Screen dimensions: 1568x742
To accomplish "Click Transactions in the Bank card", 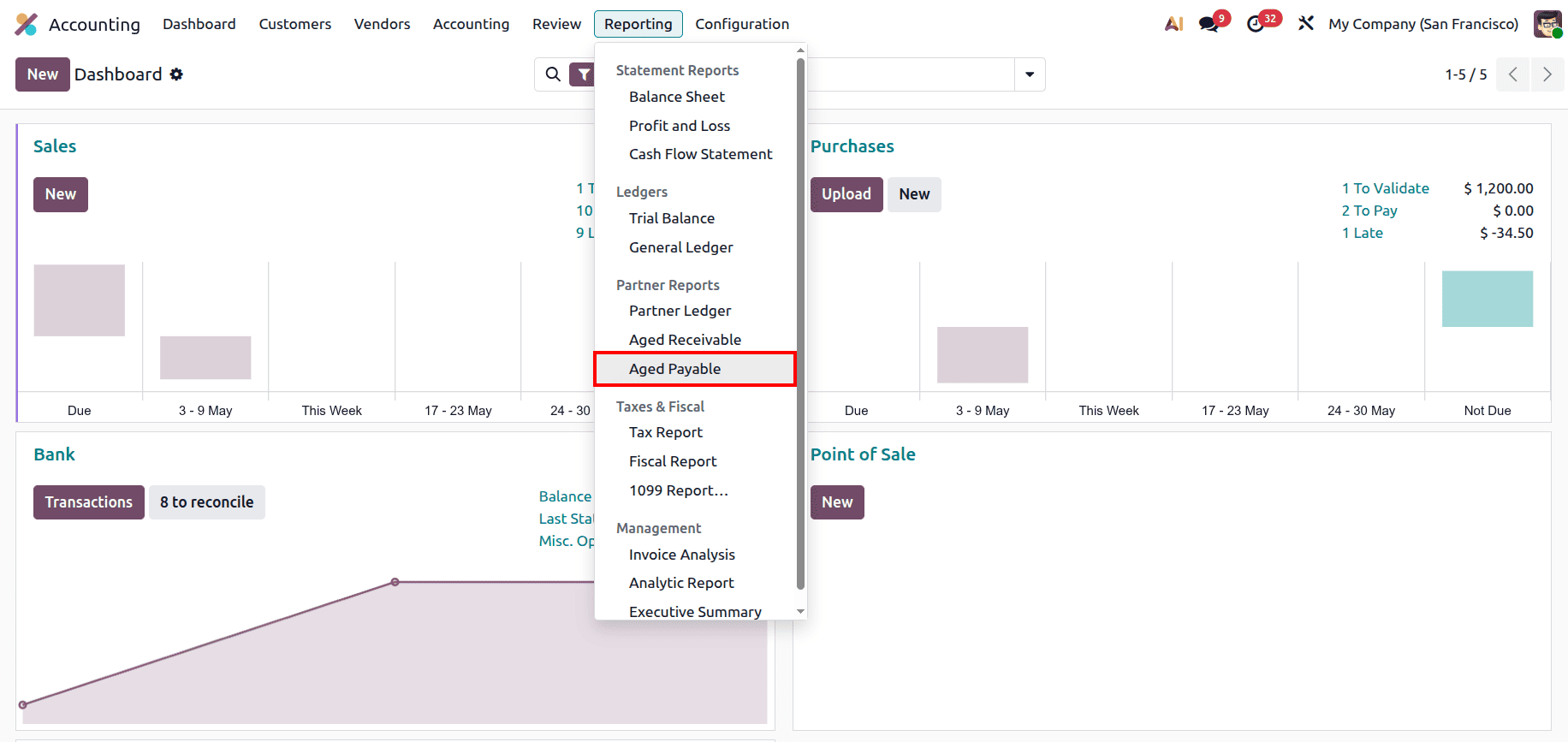I will click(89, 502).
